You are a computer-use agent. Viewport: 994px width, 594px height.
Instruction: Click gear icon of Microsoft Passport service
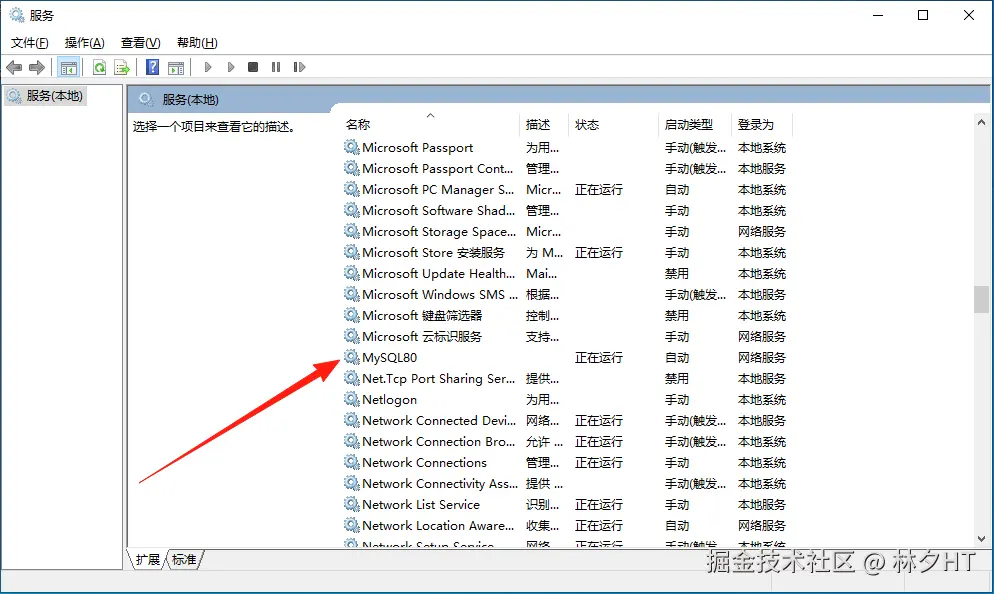[351, 147]
